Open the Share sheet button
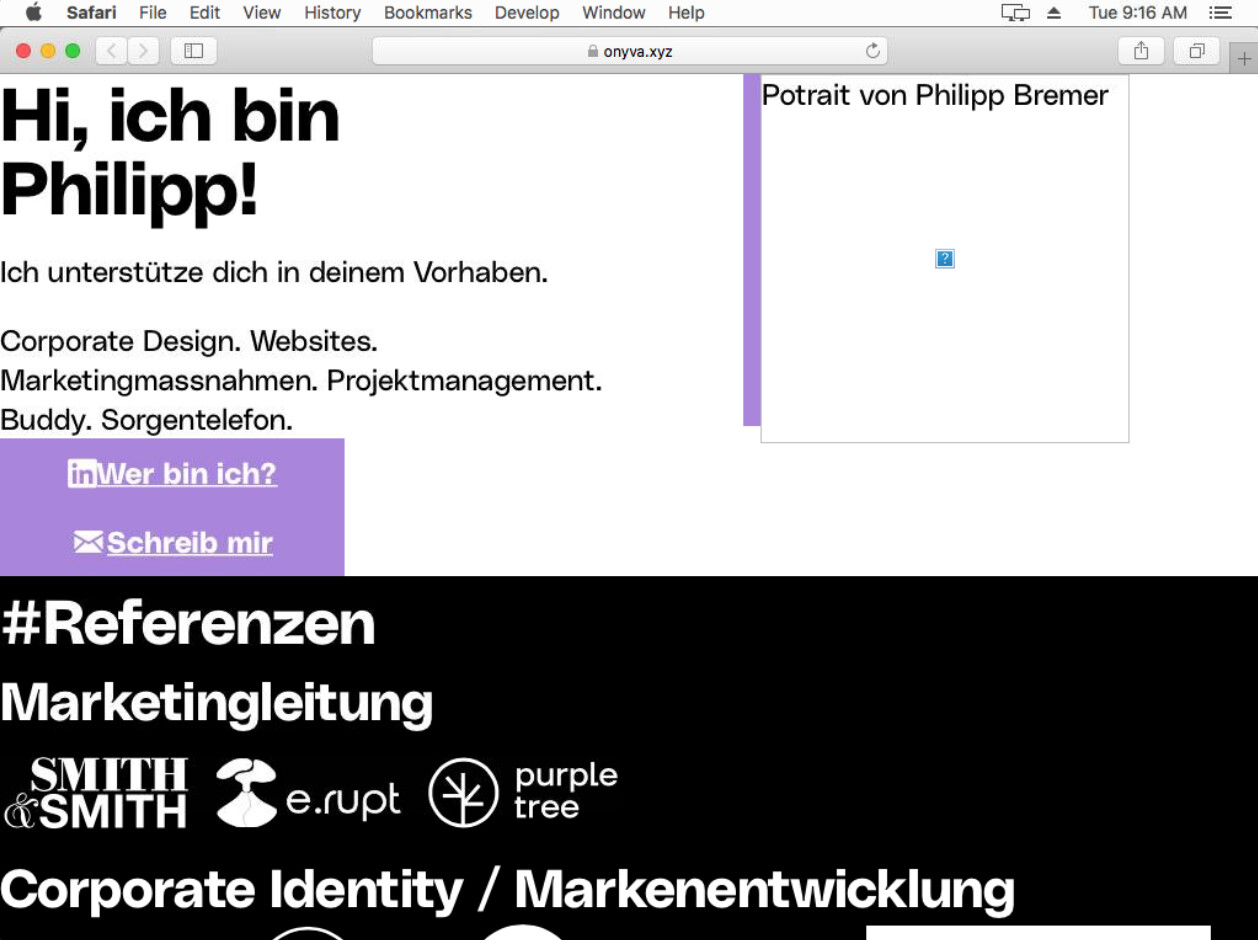1258x940 pixels. tap(1141, 51)
